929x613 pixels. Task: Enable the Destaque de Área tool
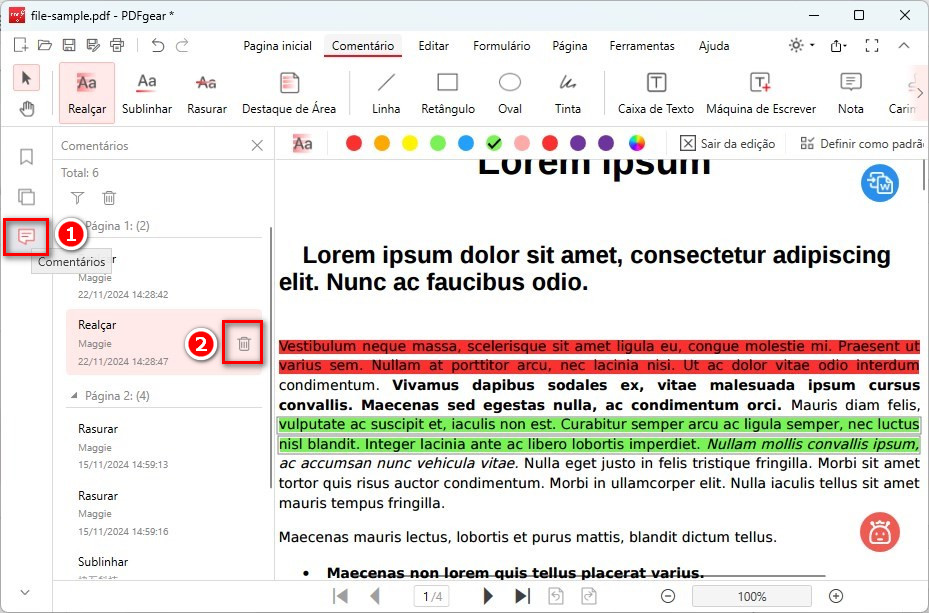pyautogui.click(x=289, y=93)
